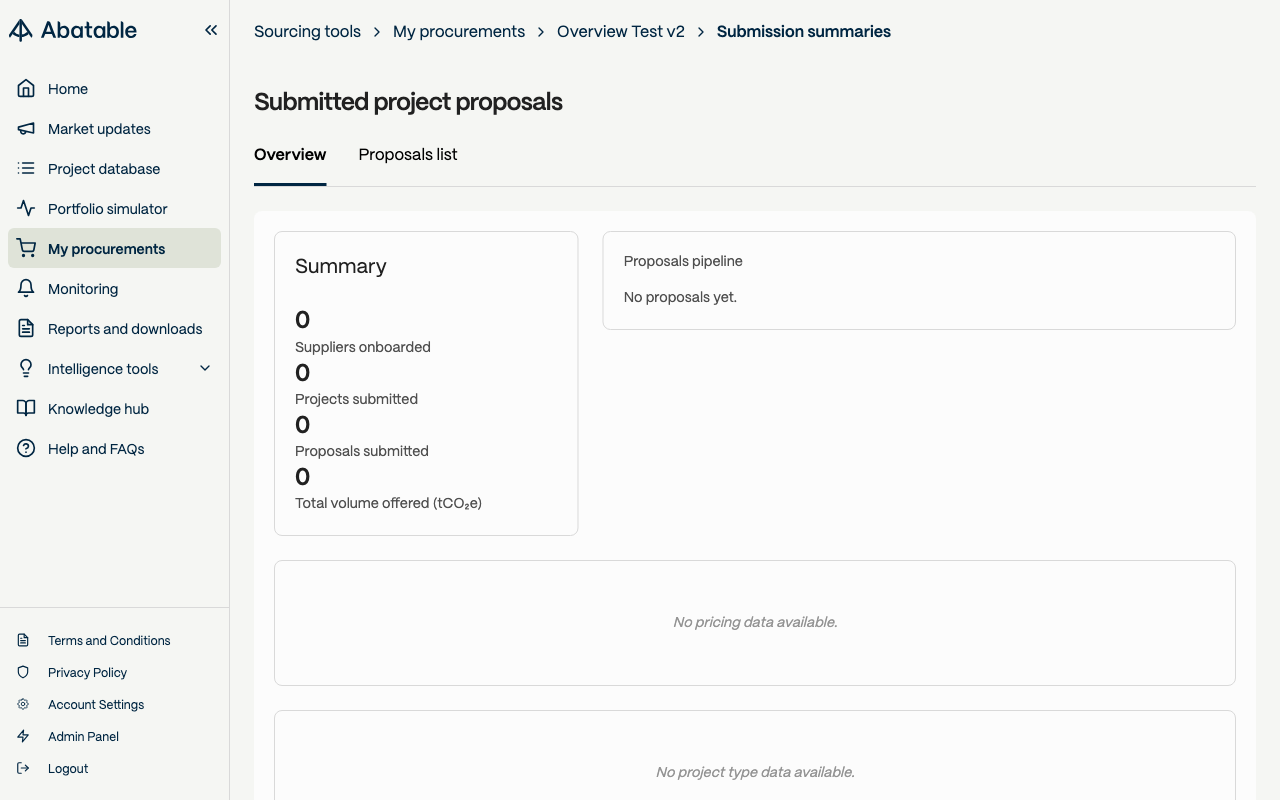Open My procurements breadcrumb link

tap(459, 32)
